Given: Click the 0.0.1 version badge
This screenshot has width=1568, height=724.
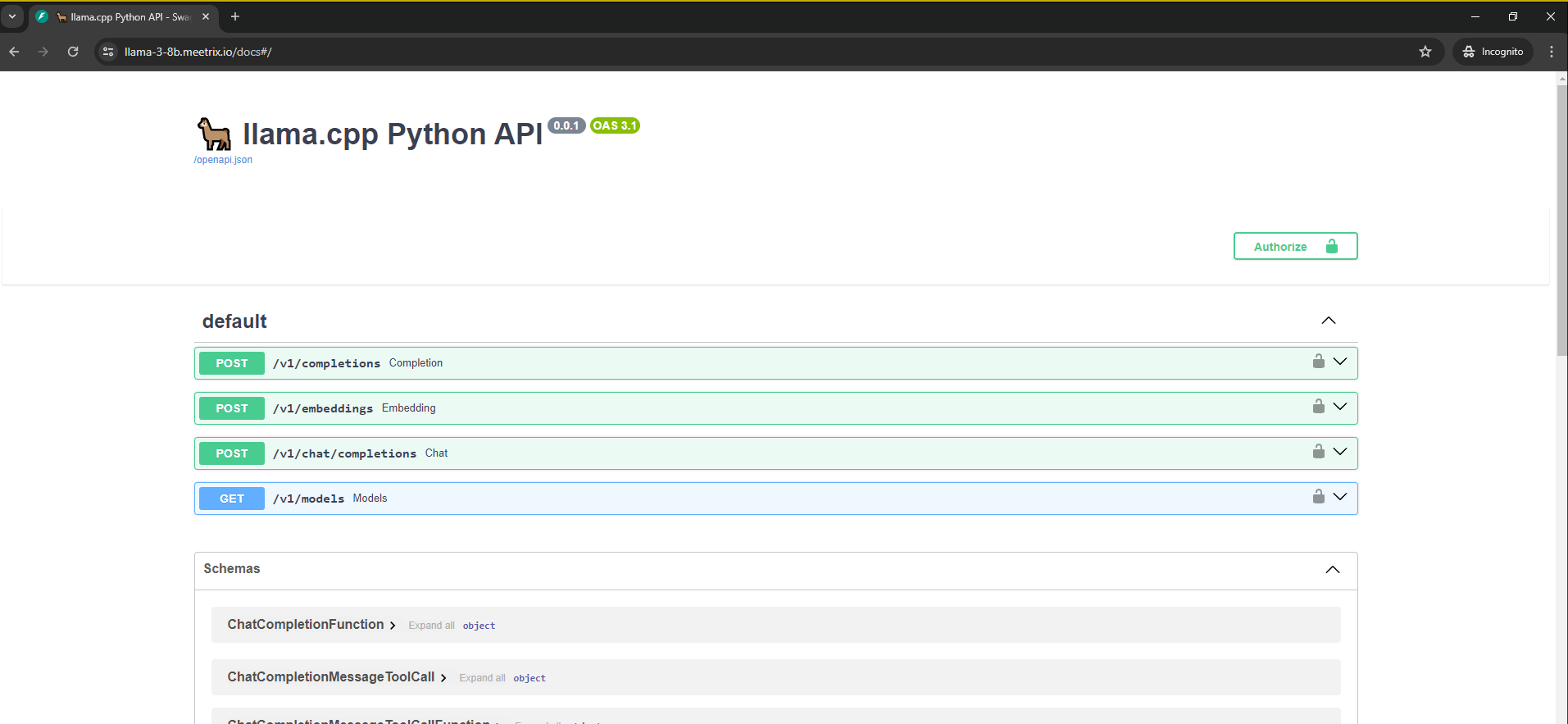Looking at the screenshot, I should 566,125.
